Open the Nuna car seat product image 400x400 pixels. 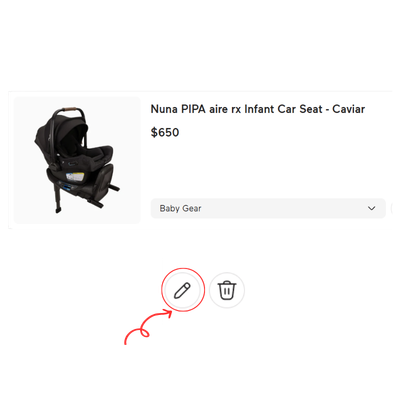point(77,160)
